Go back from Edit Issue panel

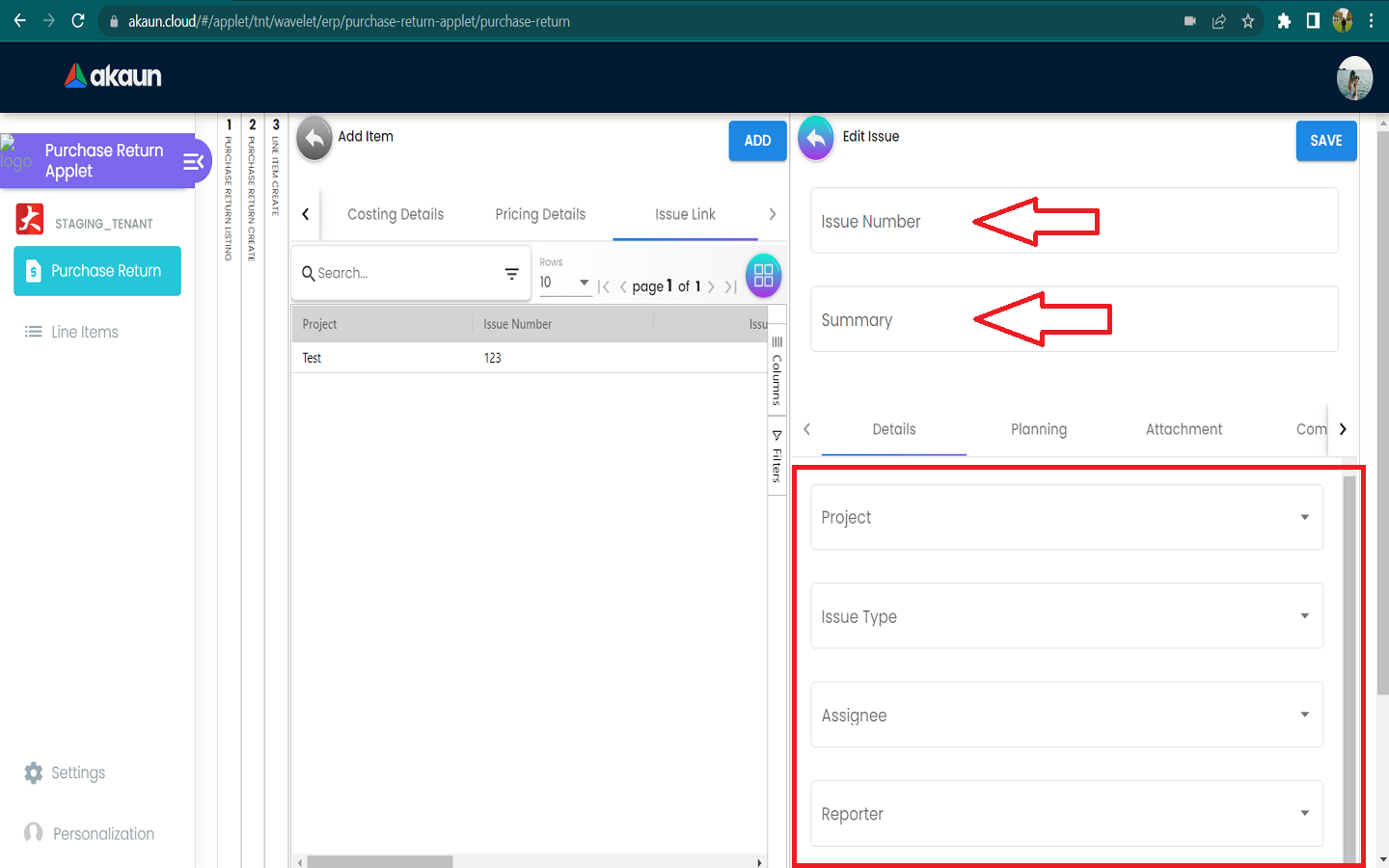(816, 139)
